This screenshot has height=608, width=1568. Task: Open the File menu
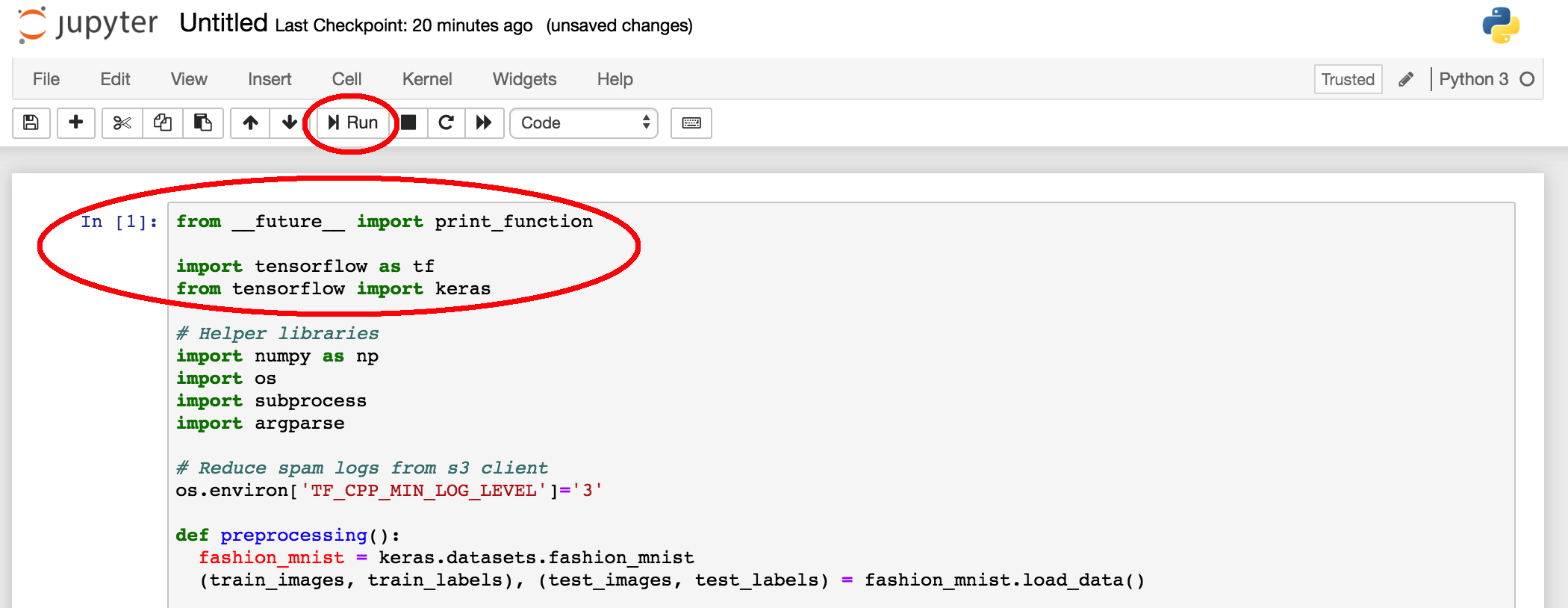pos(46,79)
